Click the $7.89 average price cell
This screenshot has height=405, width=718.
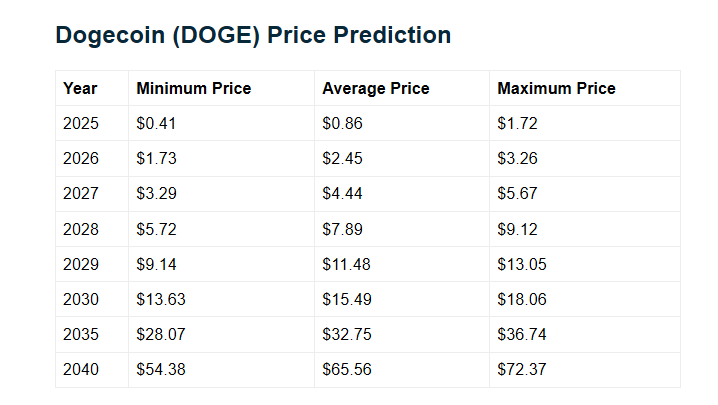click(x=342, y=229)
